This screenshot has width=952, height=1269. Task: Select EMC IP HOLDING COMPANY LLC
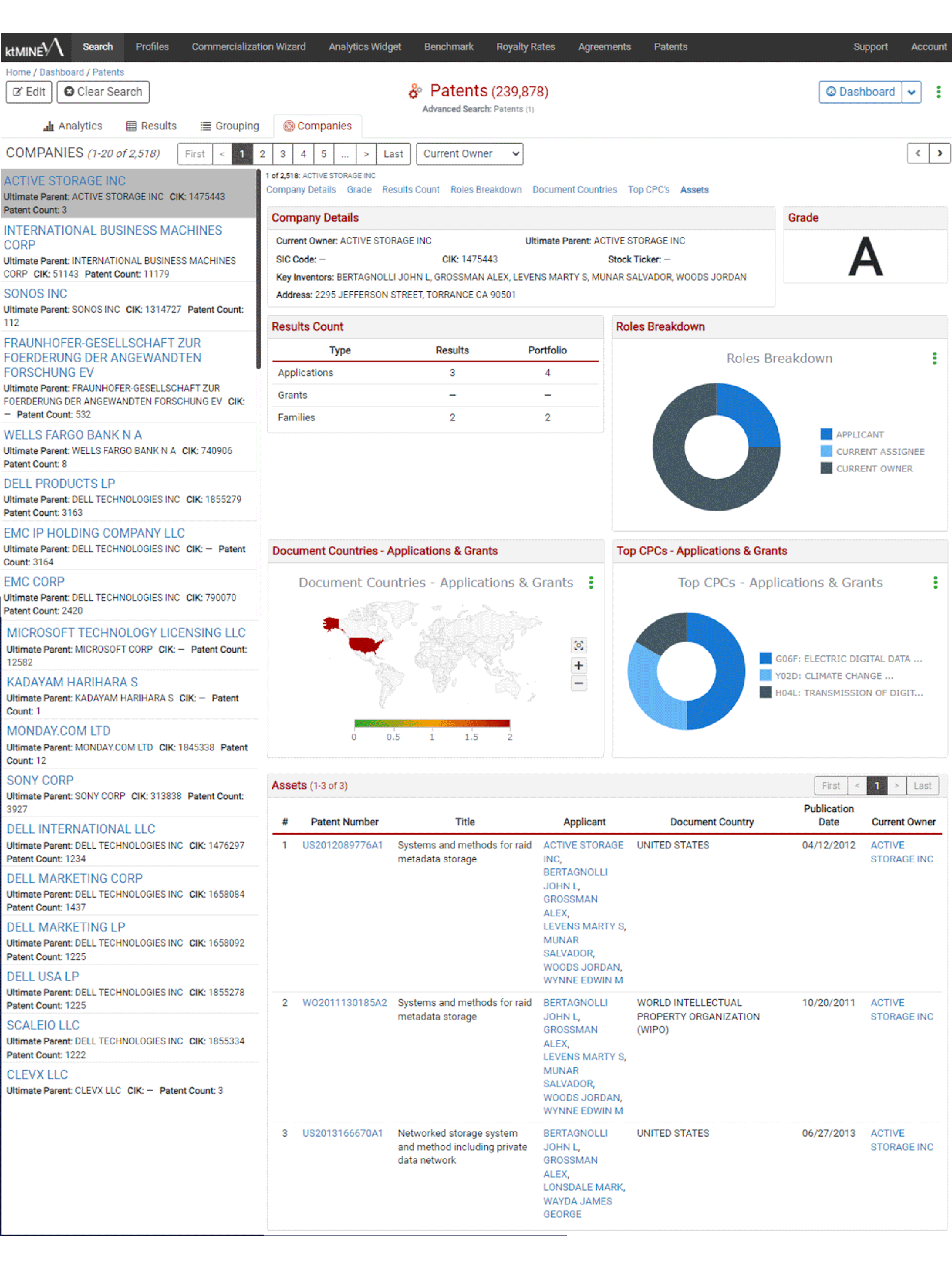click(x=94, y=533)
